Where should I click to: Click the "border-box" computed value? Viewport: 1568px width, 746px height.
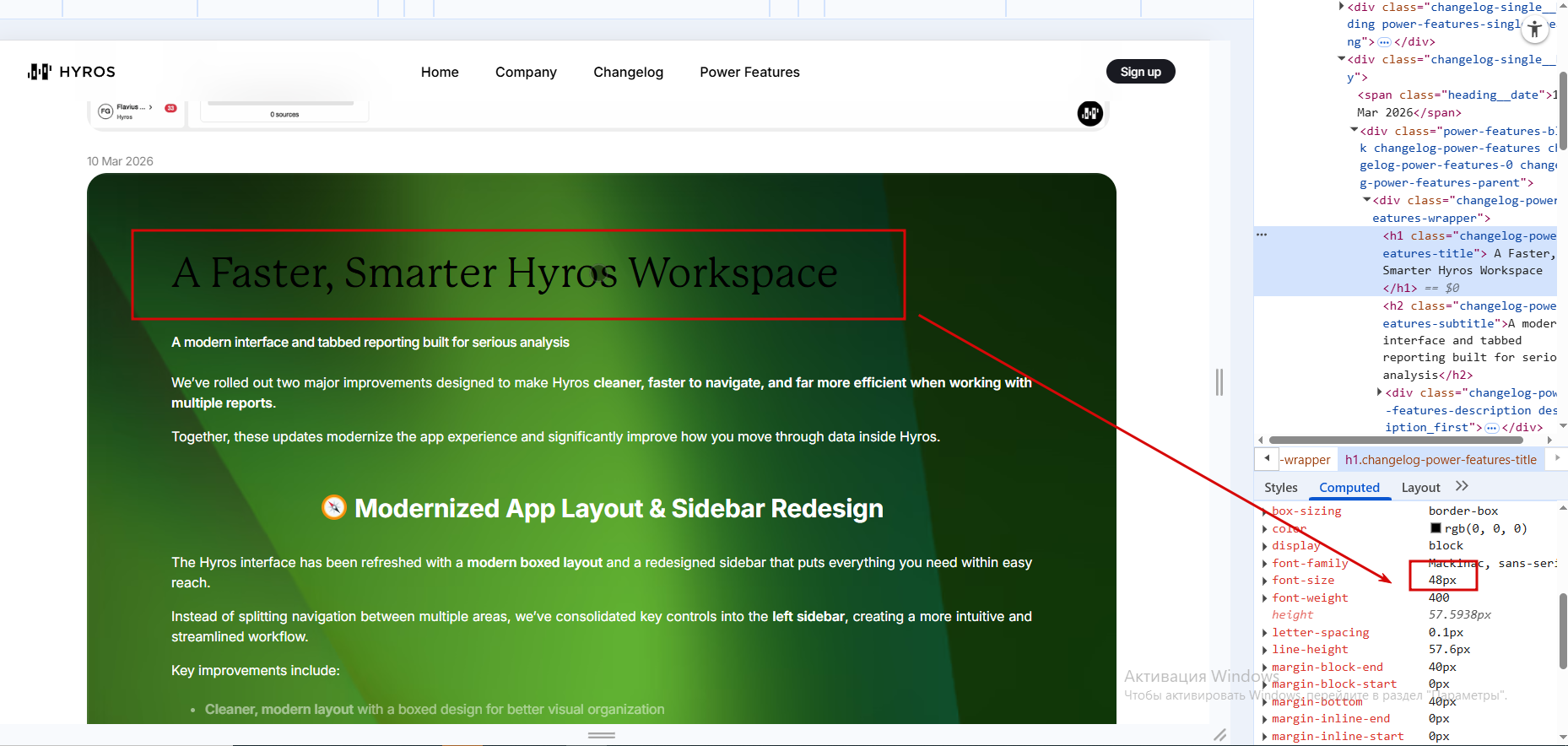[1463, 511]
